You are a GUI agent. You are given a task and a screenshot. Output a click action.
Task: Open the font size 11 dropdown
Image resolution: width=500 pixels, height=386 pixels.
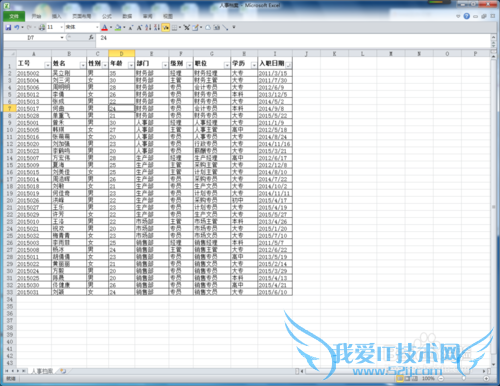pos(62,27)
